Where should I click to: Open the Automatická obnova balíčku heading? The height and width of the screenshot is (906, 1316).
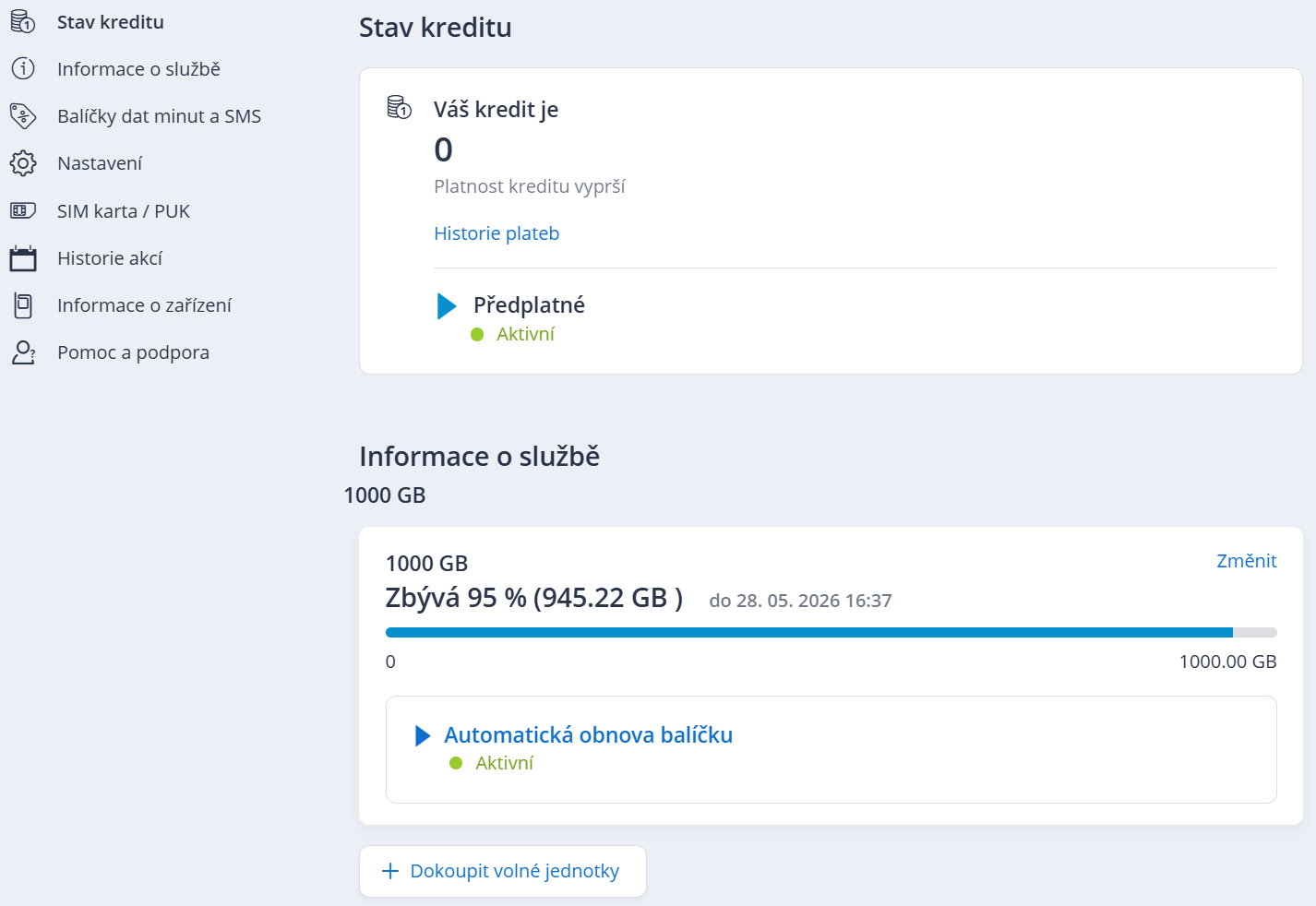pos(588,735)
